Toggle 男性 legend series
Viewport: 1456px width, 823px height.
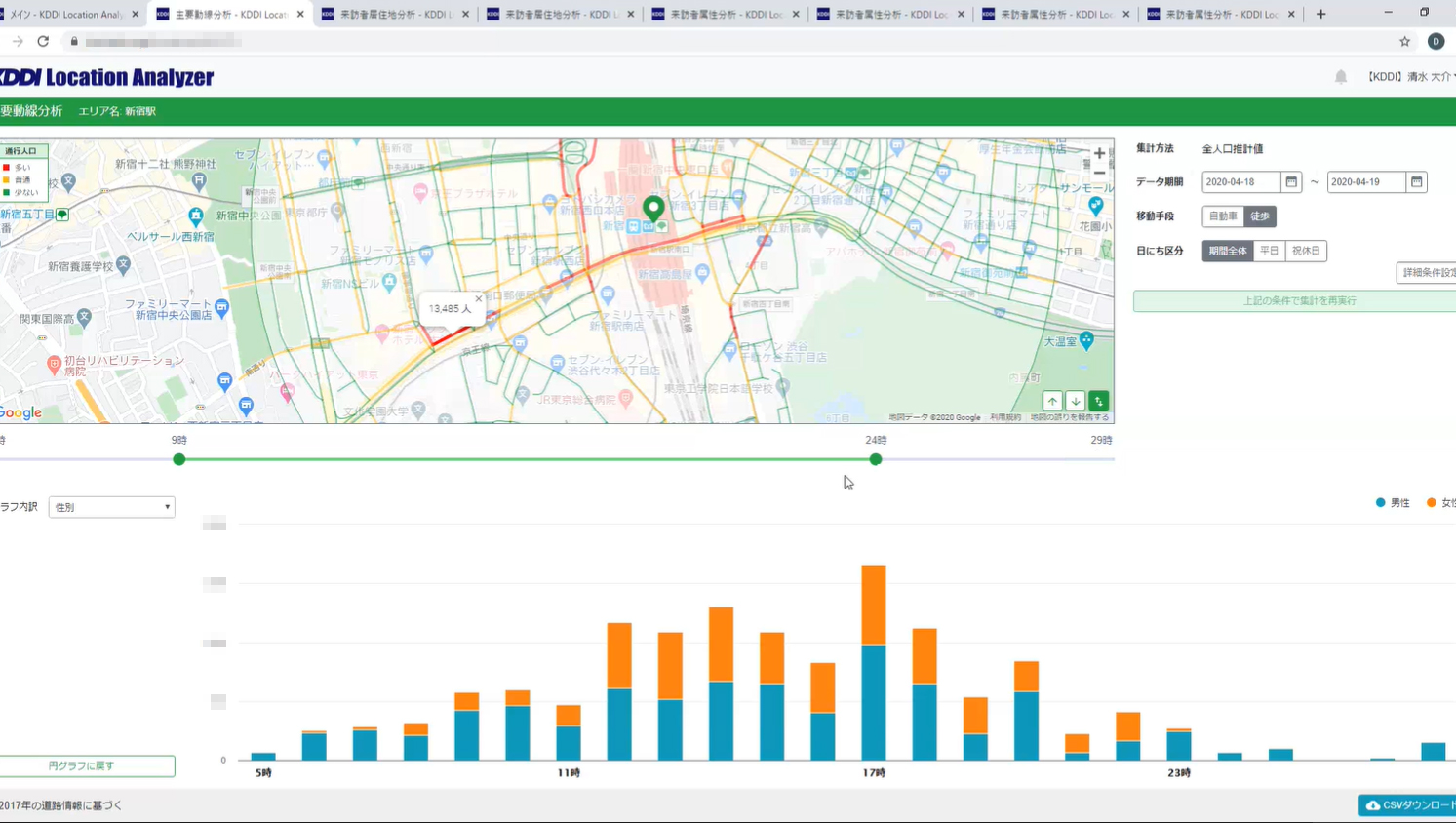(x=1393, y=503)
